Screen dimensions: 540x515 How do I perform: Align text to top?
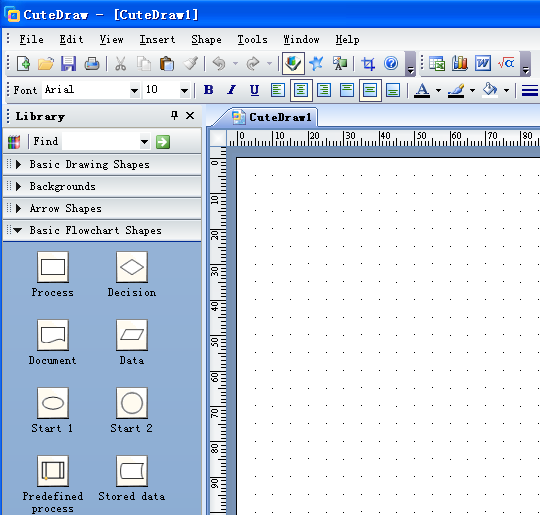tap(347, 90)
